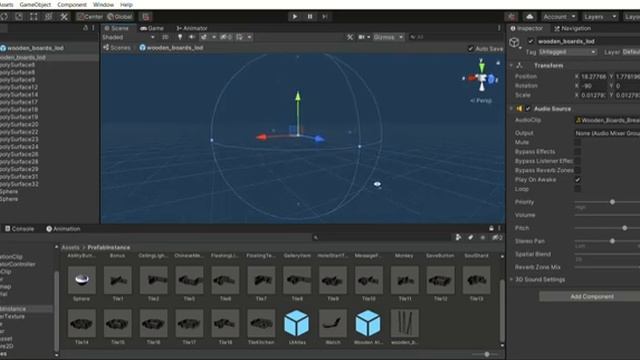This screenshot has height=360, width=640.
Task: Click the search by label icon
Action: click(x=471, y=237)
